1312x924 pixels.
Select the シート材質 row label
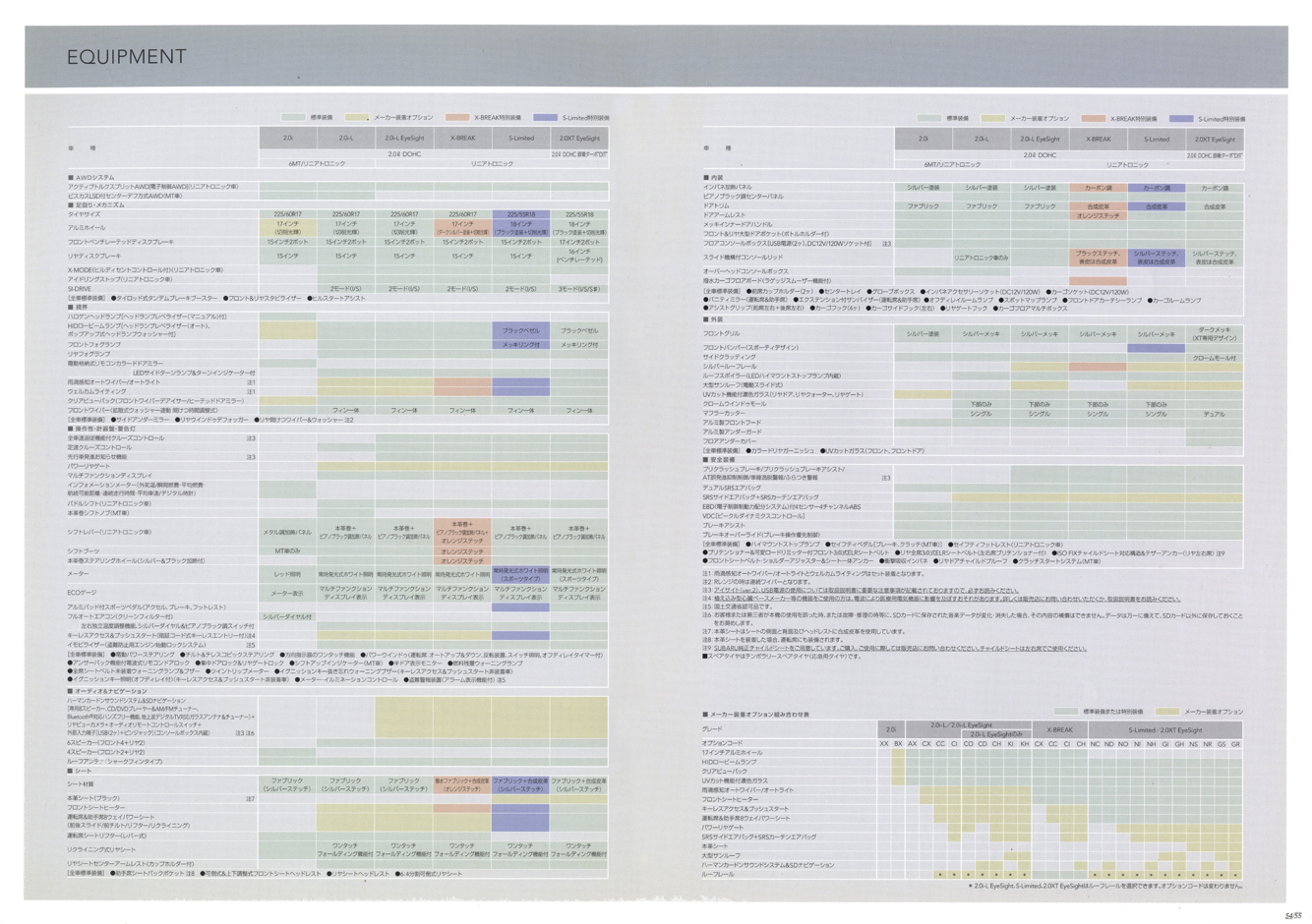click(x=82, y=784)
